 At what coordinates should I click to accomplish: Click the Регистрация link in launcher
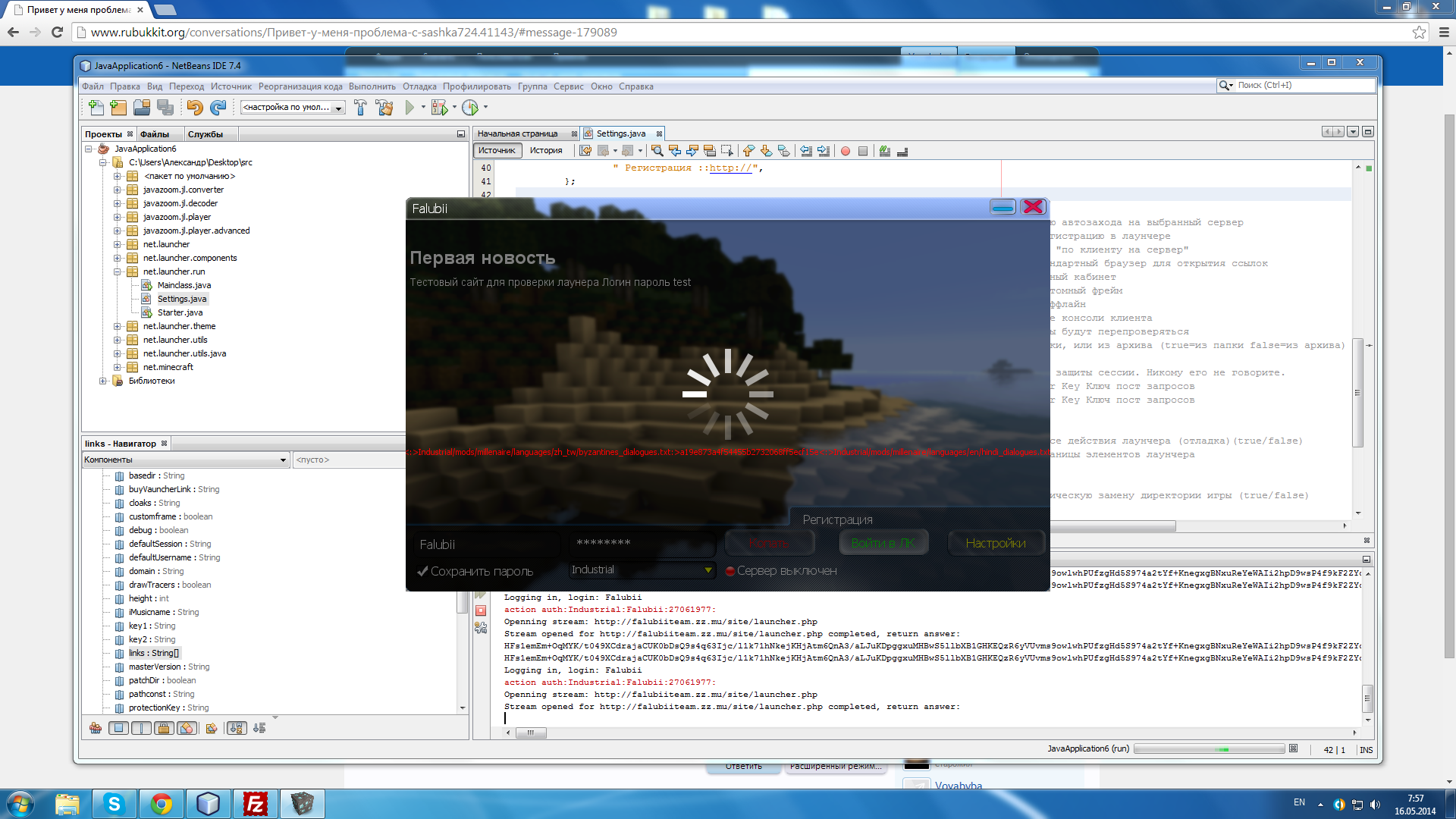[837, 519]
